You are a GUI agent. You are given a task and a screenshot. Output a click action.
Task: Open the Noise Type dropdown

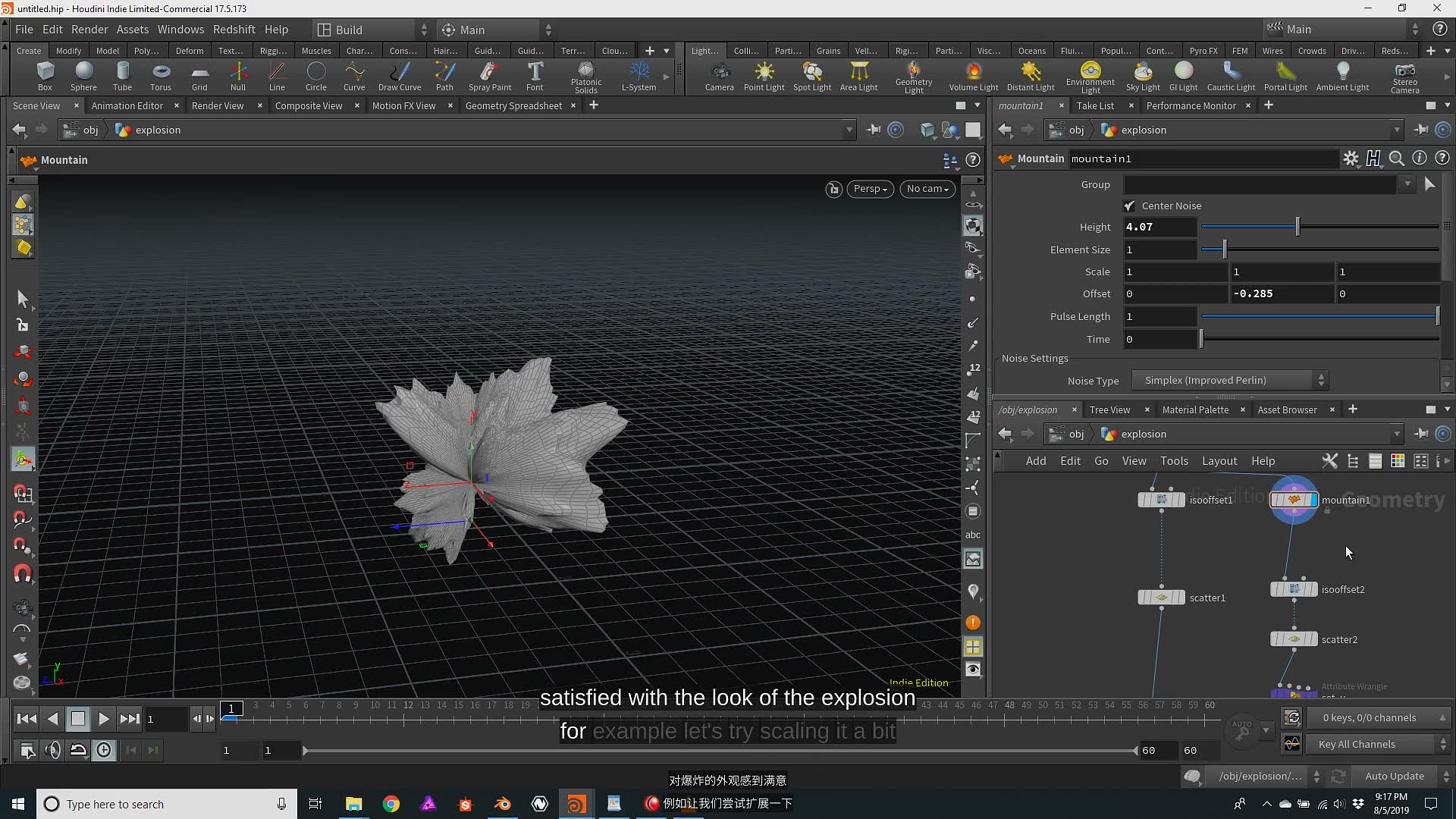(x=1229, y=381)
